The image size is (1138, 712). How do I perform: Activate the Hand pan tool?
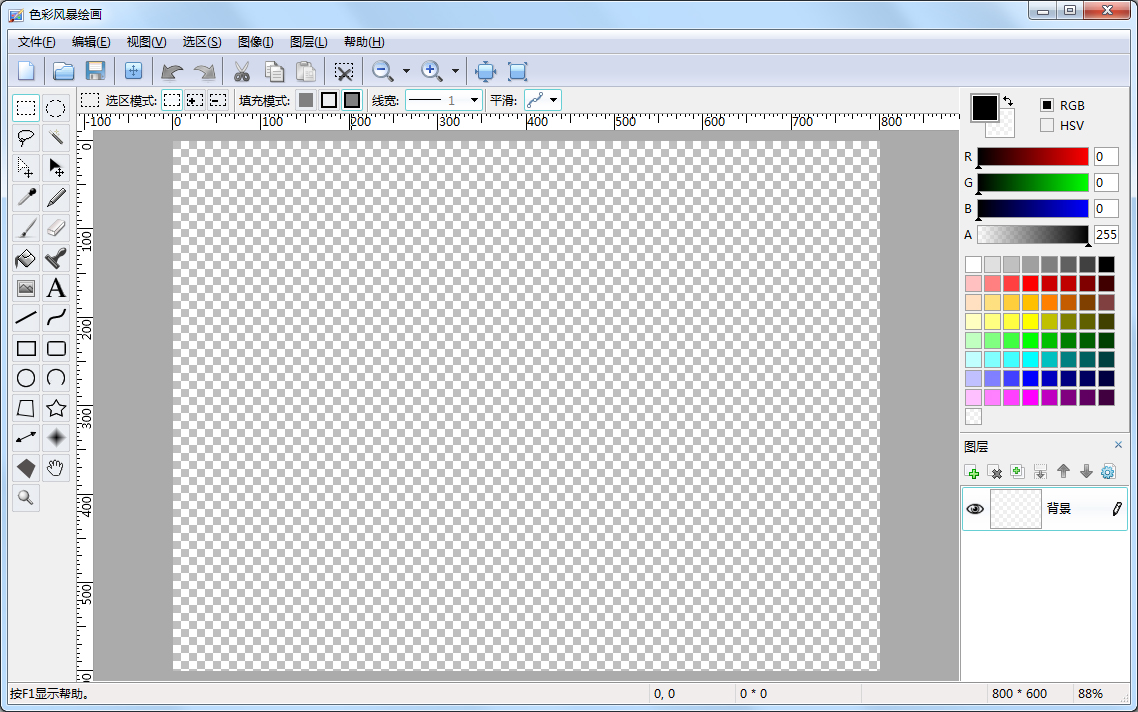(x=56, y=468)
